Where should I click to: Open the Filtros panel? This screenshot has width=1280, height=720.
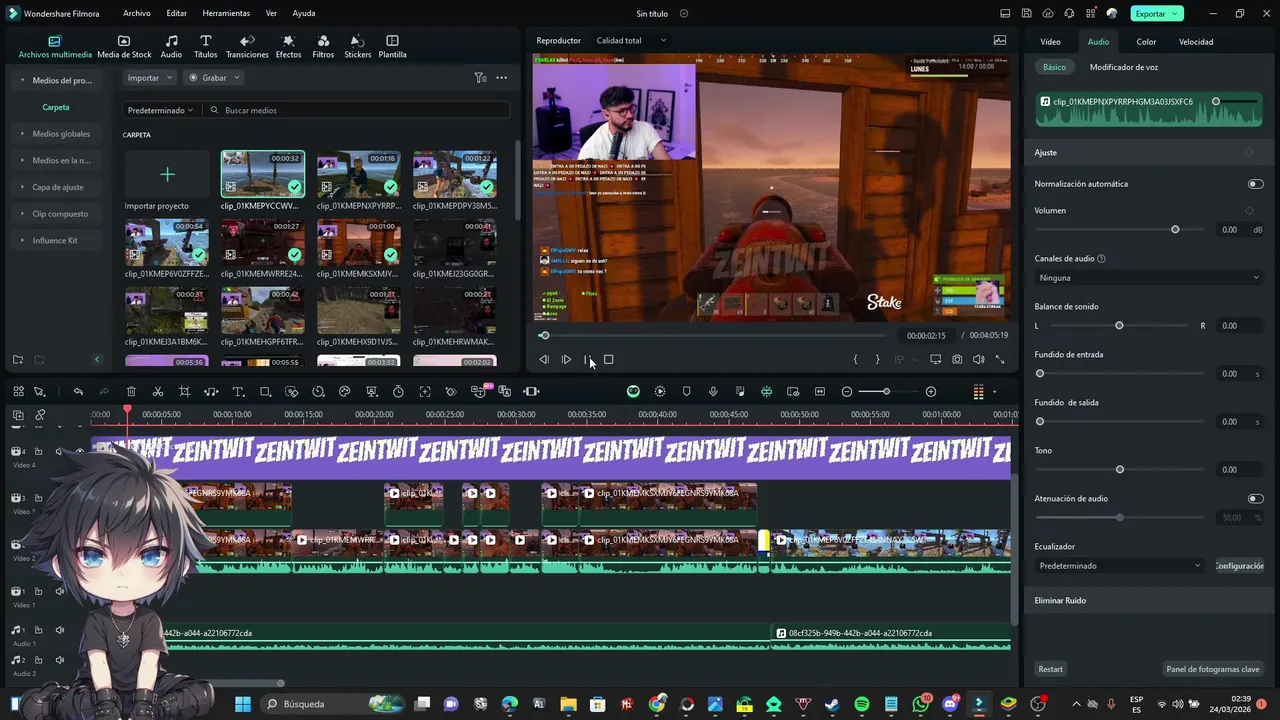(x=323, y=47)
